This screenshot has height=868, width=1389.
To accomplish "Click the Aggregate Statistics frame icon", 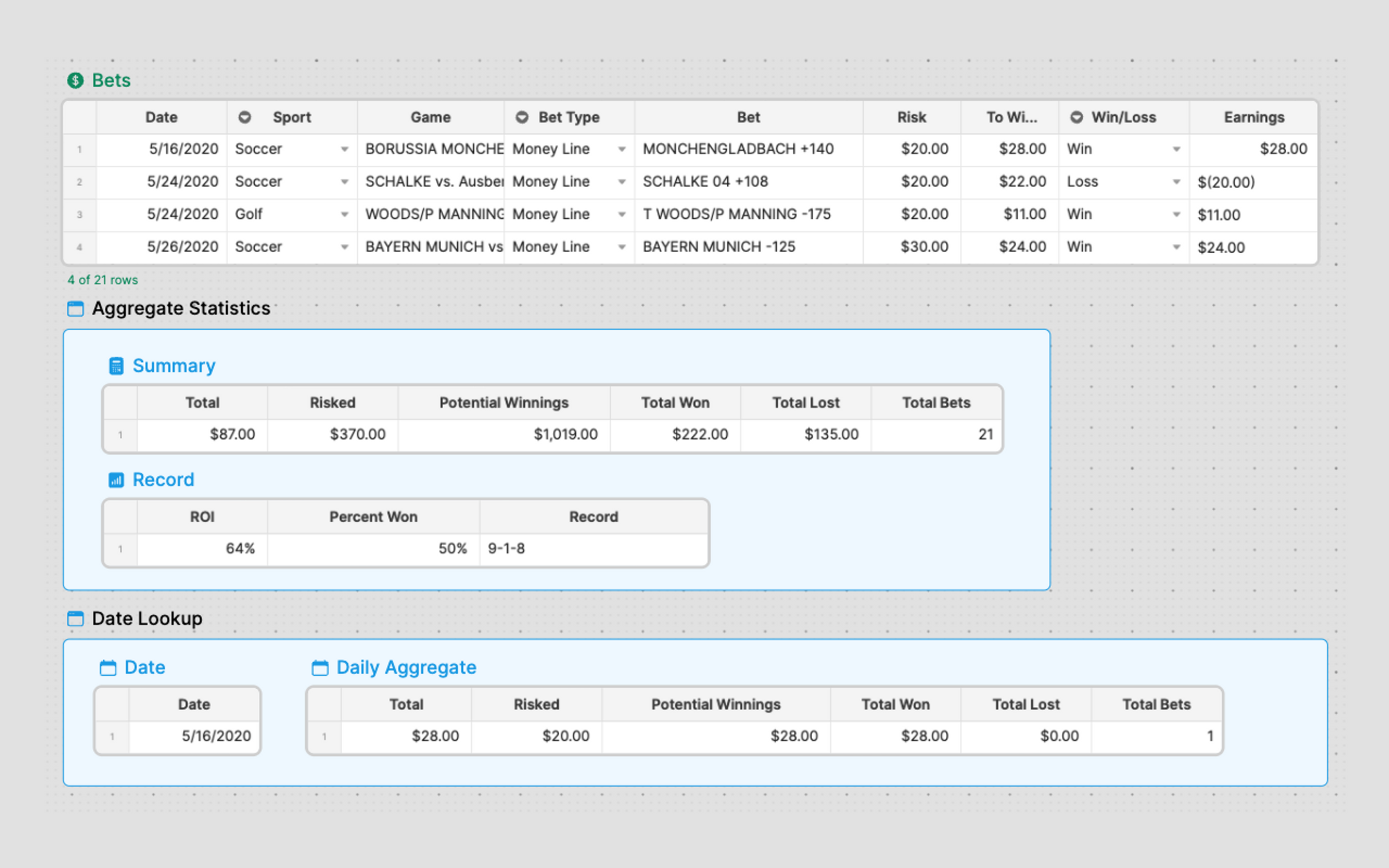I will (x=75, y=309).
